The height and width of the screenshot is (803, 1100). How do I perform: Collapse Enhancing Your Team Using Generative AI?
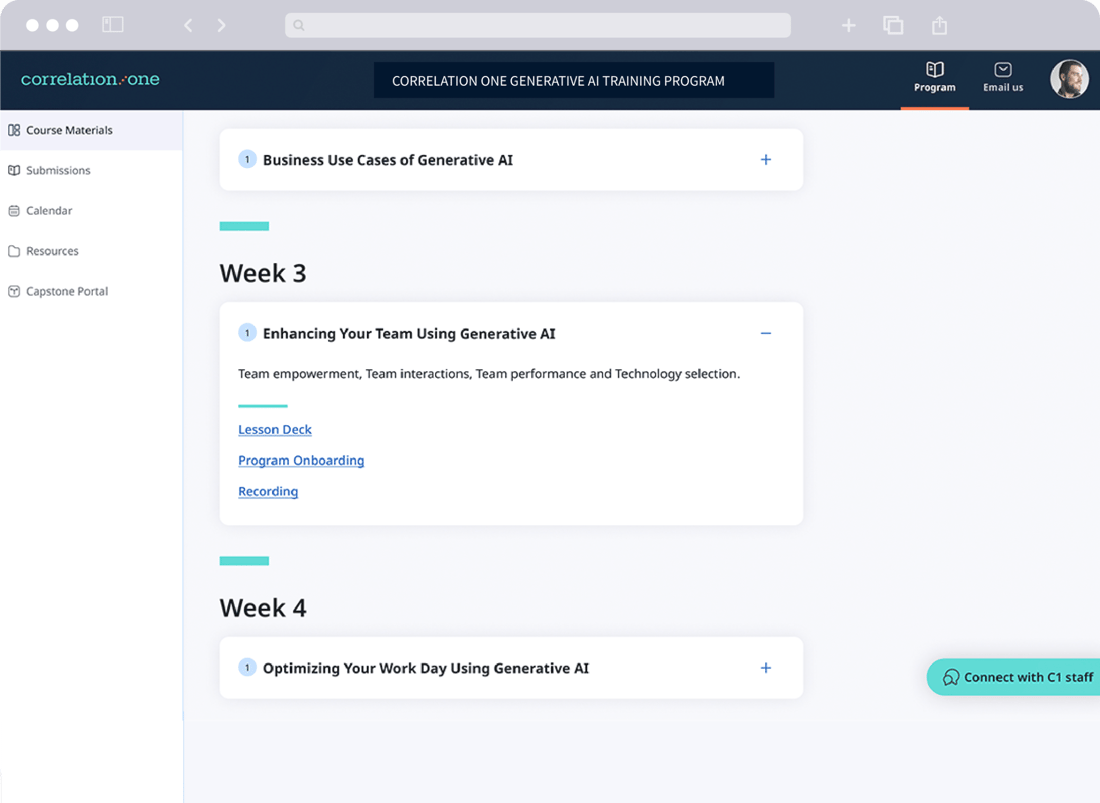tap(765, 334)
